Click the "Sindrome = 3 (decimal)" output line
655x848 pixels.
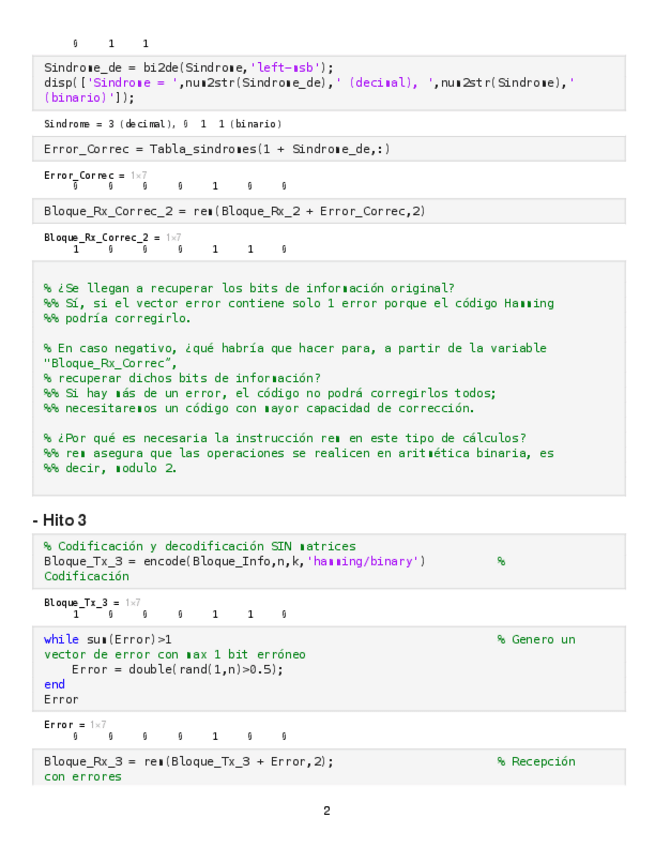pos(162,124)
